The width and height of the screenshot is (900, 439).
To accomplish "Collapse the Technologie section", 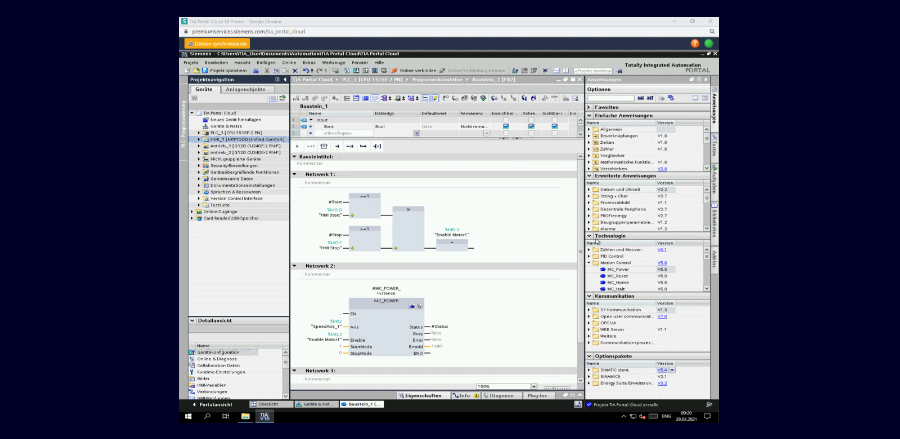I will pyautogui.click(x=589, y=236).
